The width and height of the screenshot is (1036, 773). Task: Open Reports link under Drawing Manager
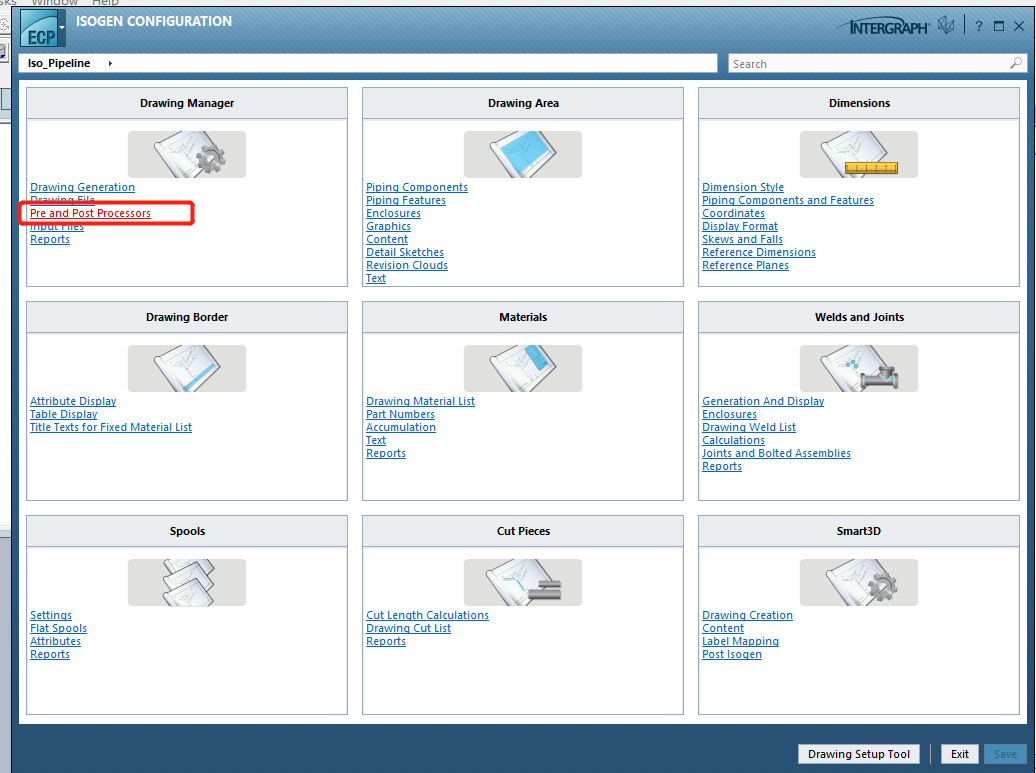(x=50, y=239)
